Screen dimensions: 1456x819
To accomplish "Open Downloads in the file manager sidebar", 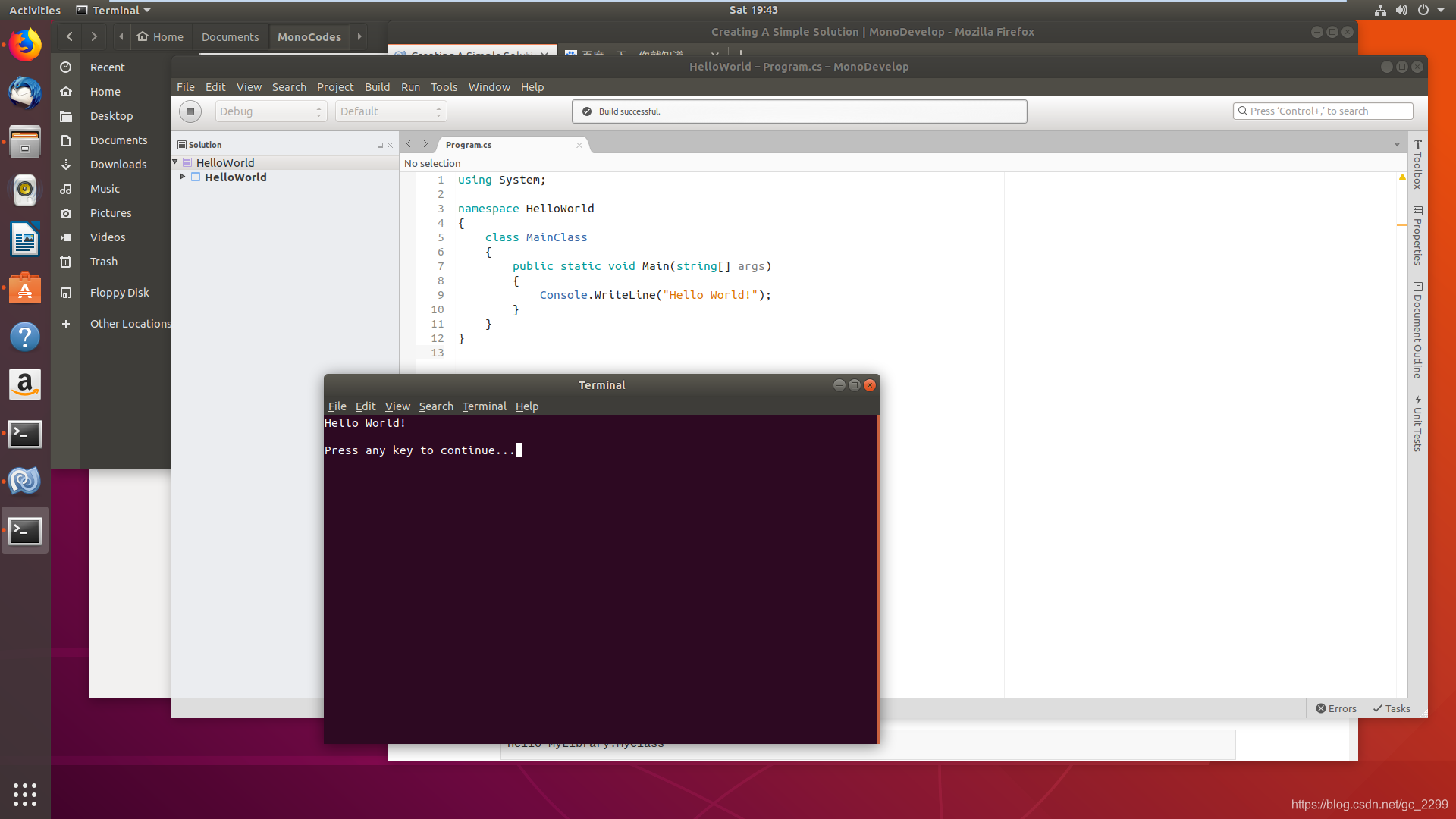I will click(118, 165).
